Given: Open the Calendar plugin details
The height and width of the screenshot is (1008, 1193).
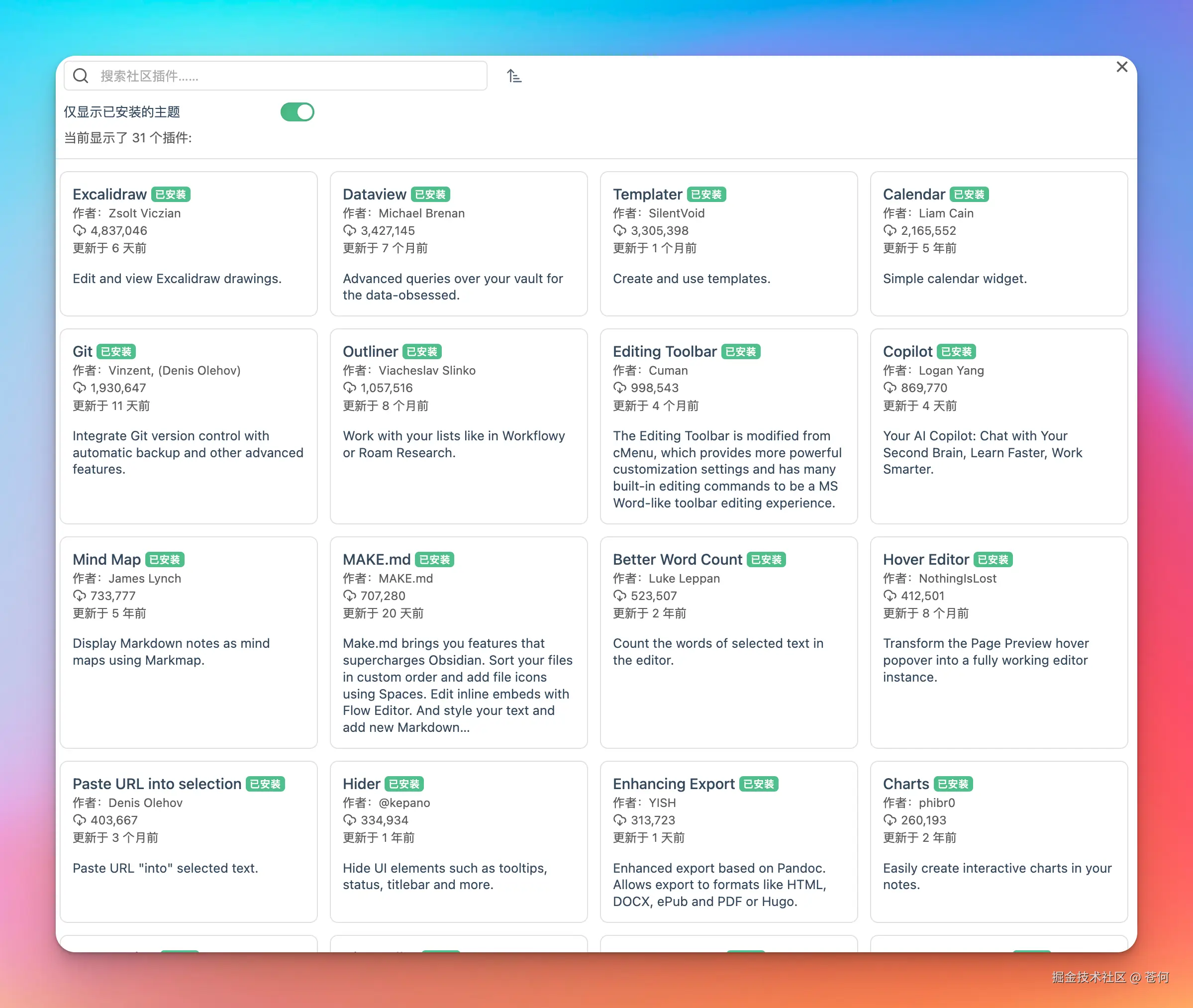Looking at the screenshot, I should pyautogui.click(x=998, y=244).
